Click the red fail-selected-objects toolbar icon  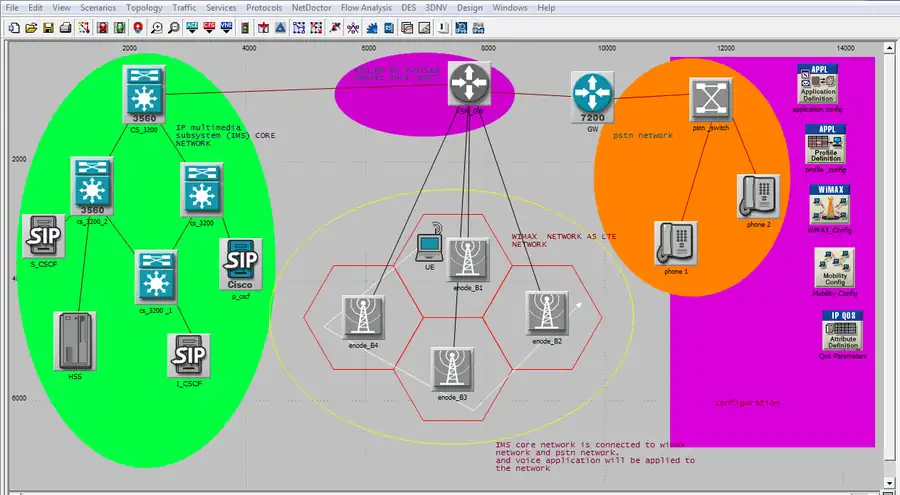[x=102, y=28]
